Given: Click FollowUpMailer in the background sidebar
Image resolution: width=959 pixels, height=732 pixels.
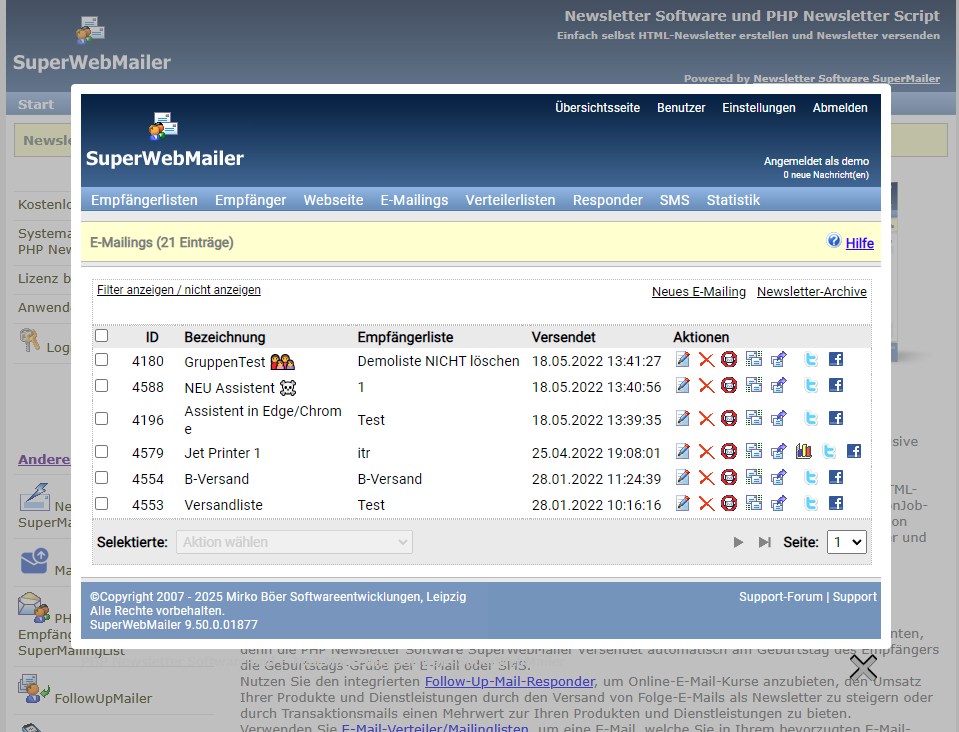Looking at the screenshot, I should 103,698.
